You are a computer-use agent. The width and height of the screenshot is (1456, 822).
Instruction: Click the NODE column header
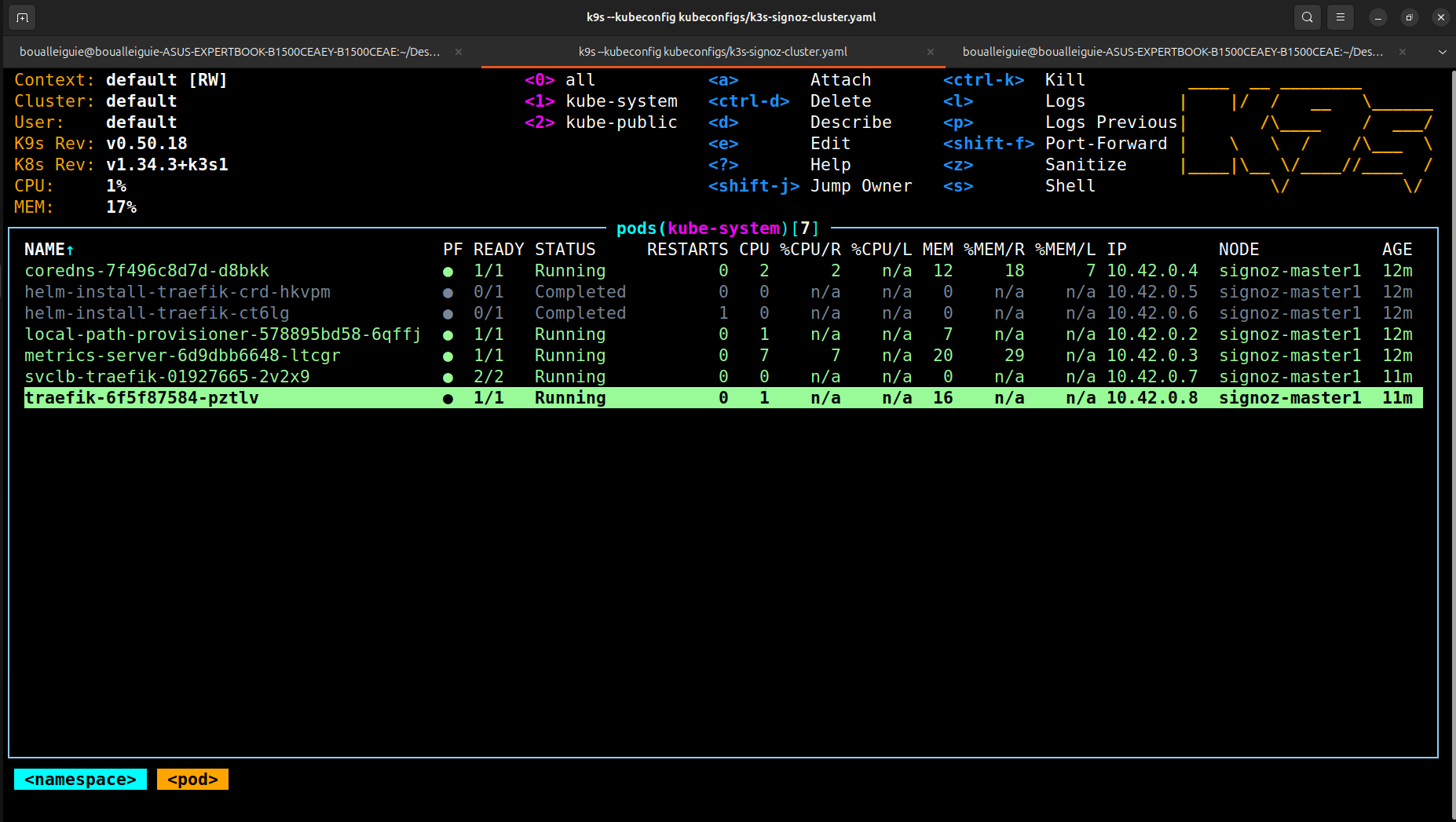click(x=1239, y=250)
